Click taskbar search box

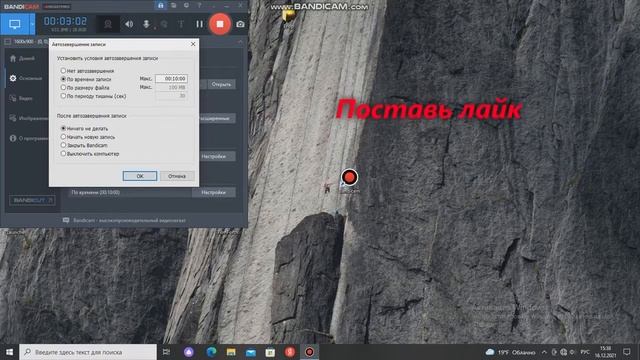pos(88,352)
